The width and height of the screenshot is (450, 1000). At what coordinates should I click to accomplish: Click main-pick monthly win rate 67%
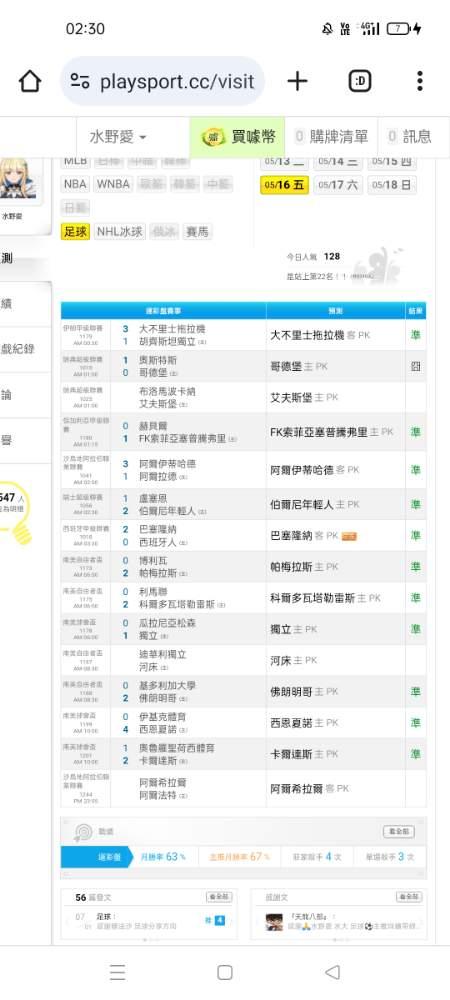[240, 857]
